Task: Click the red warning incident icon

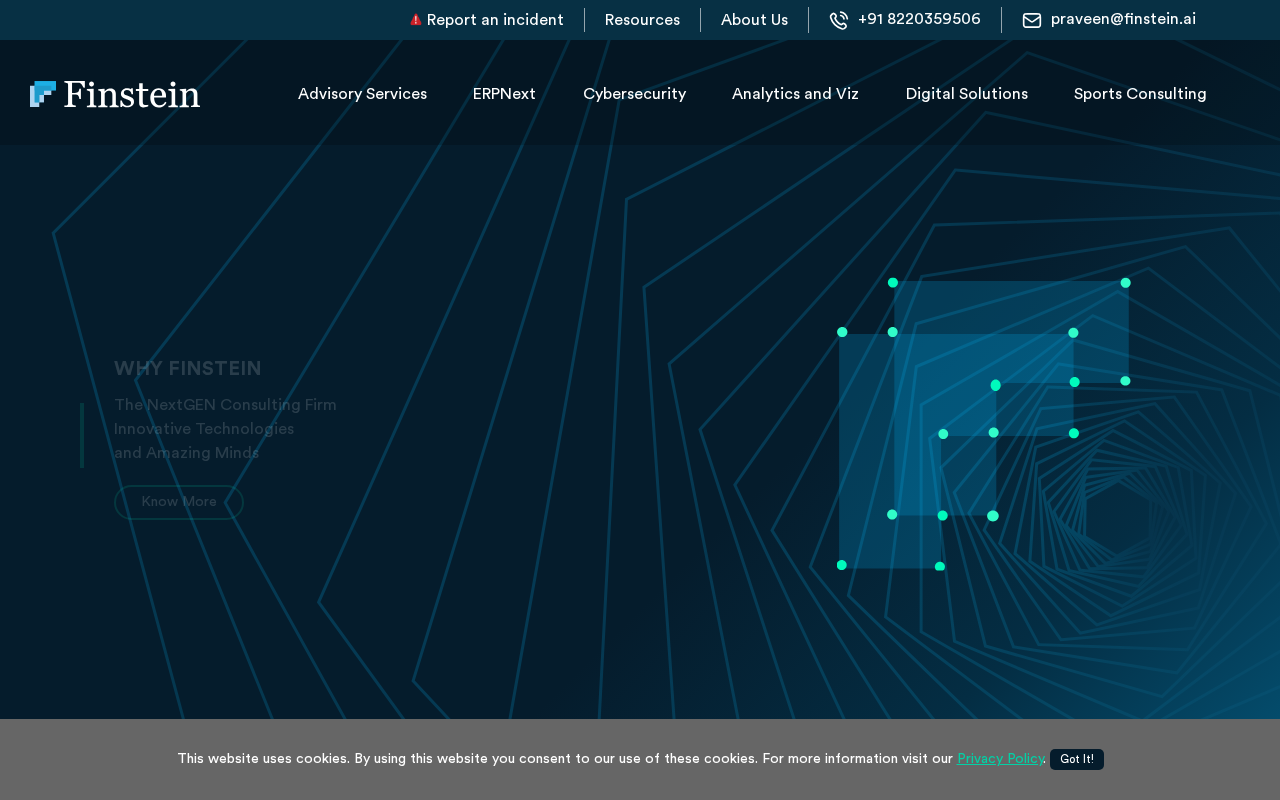Action: coord(416,20)
